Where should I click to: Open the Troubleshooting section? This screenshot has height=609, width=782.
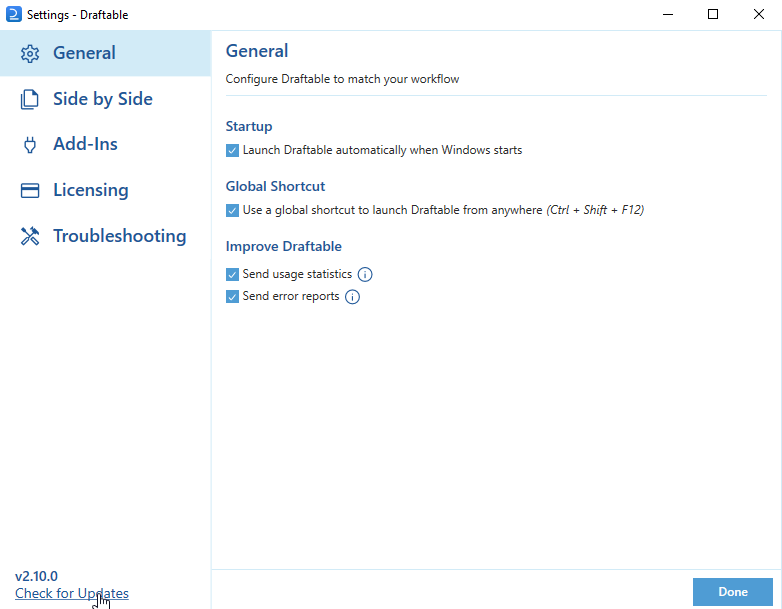point(105,236)
